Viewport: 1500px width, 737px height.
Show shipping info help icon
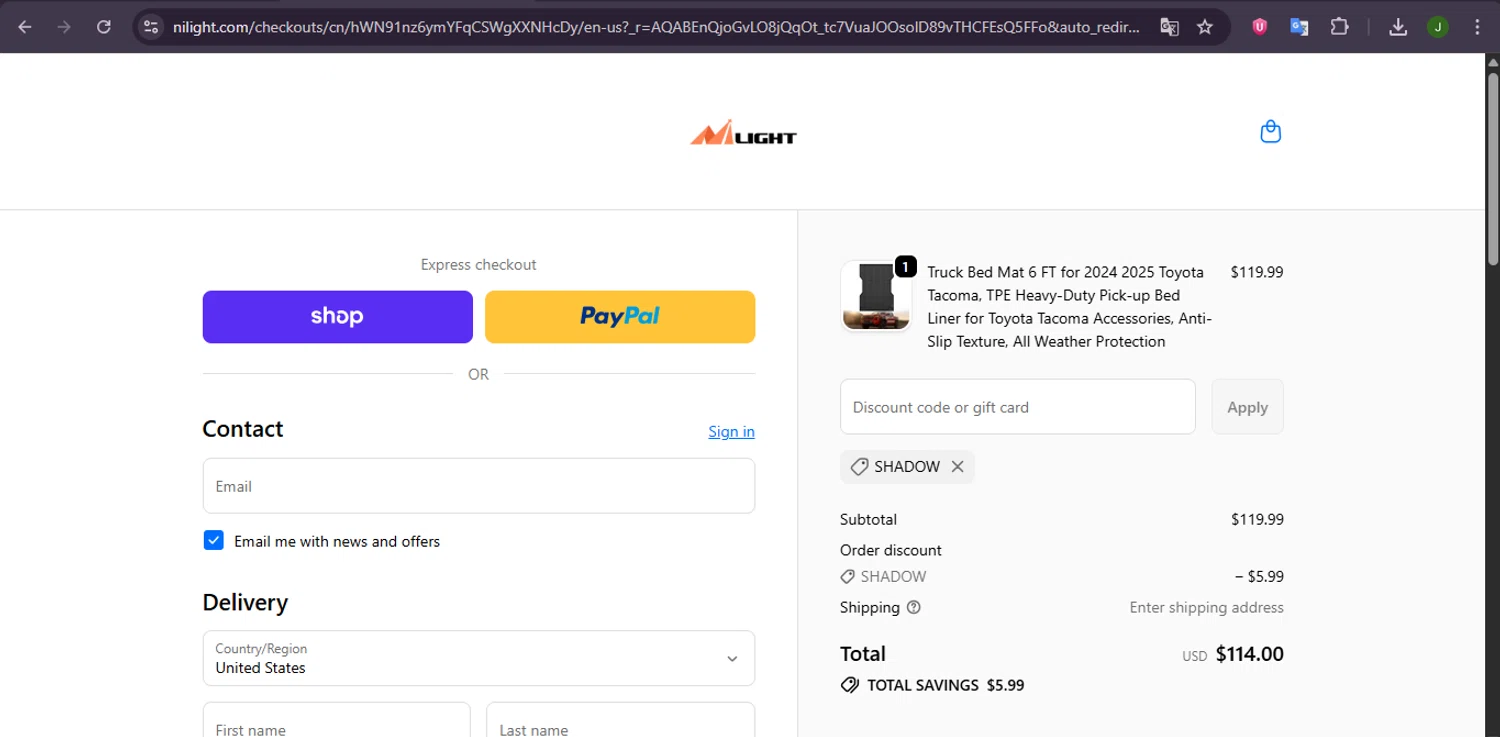[x=913, y=607]
